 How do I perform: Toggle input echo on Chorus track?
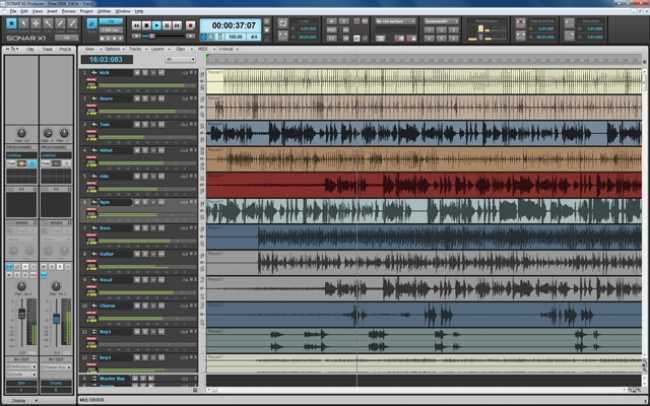(161, 306)
